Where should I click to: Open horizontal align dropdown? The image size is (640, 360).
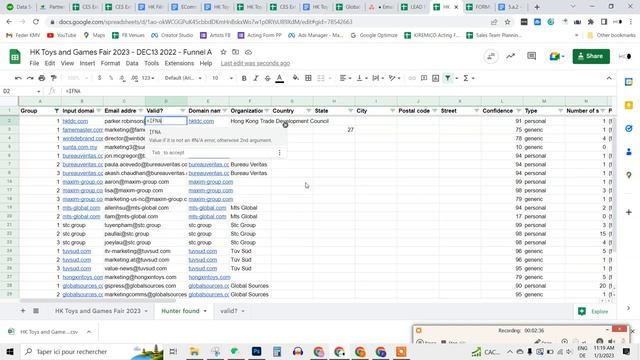coord(345,78)
